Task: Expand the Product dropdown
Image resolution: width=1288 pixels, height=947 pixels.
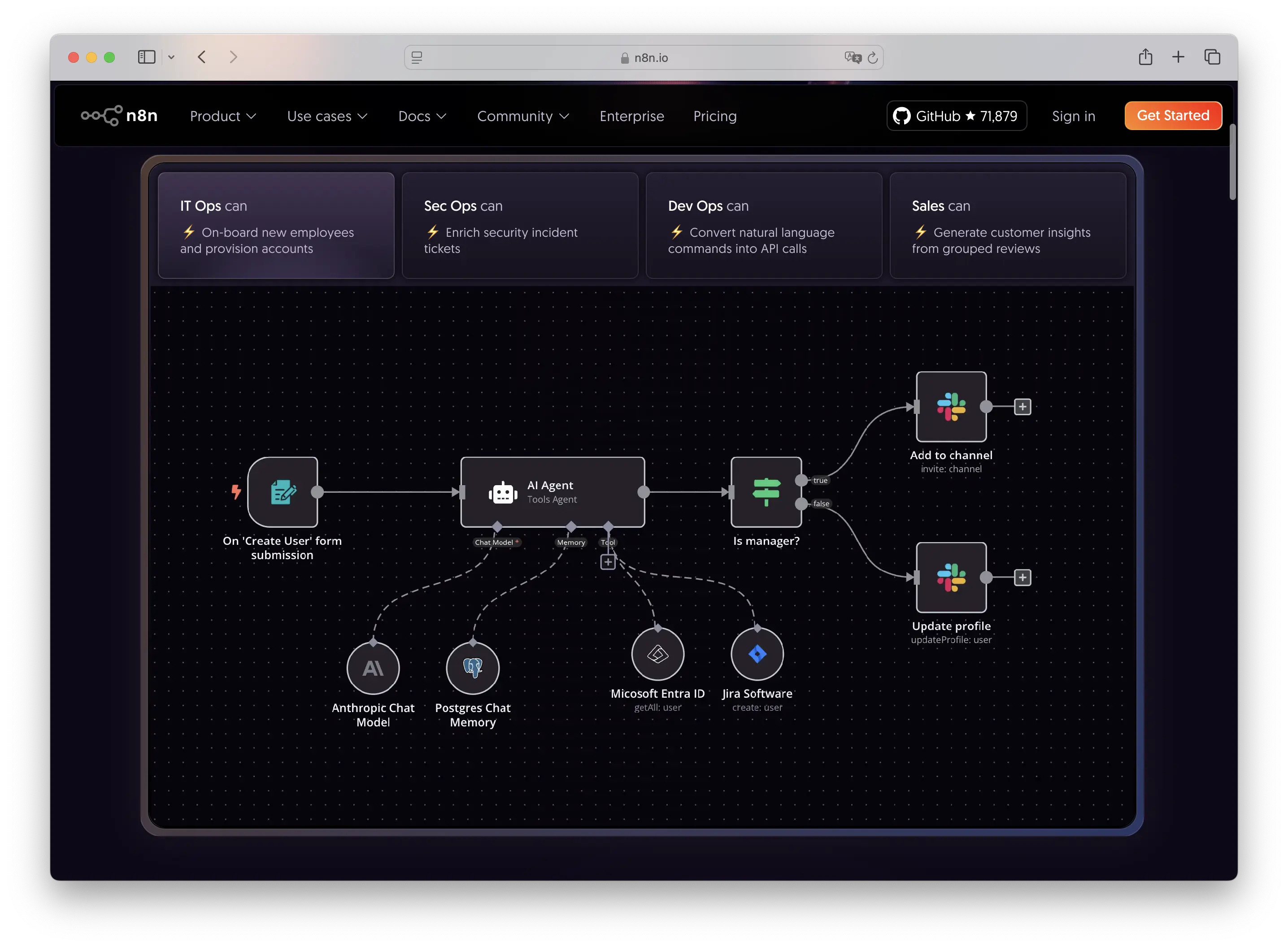Action: click(222, 116)
